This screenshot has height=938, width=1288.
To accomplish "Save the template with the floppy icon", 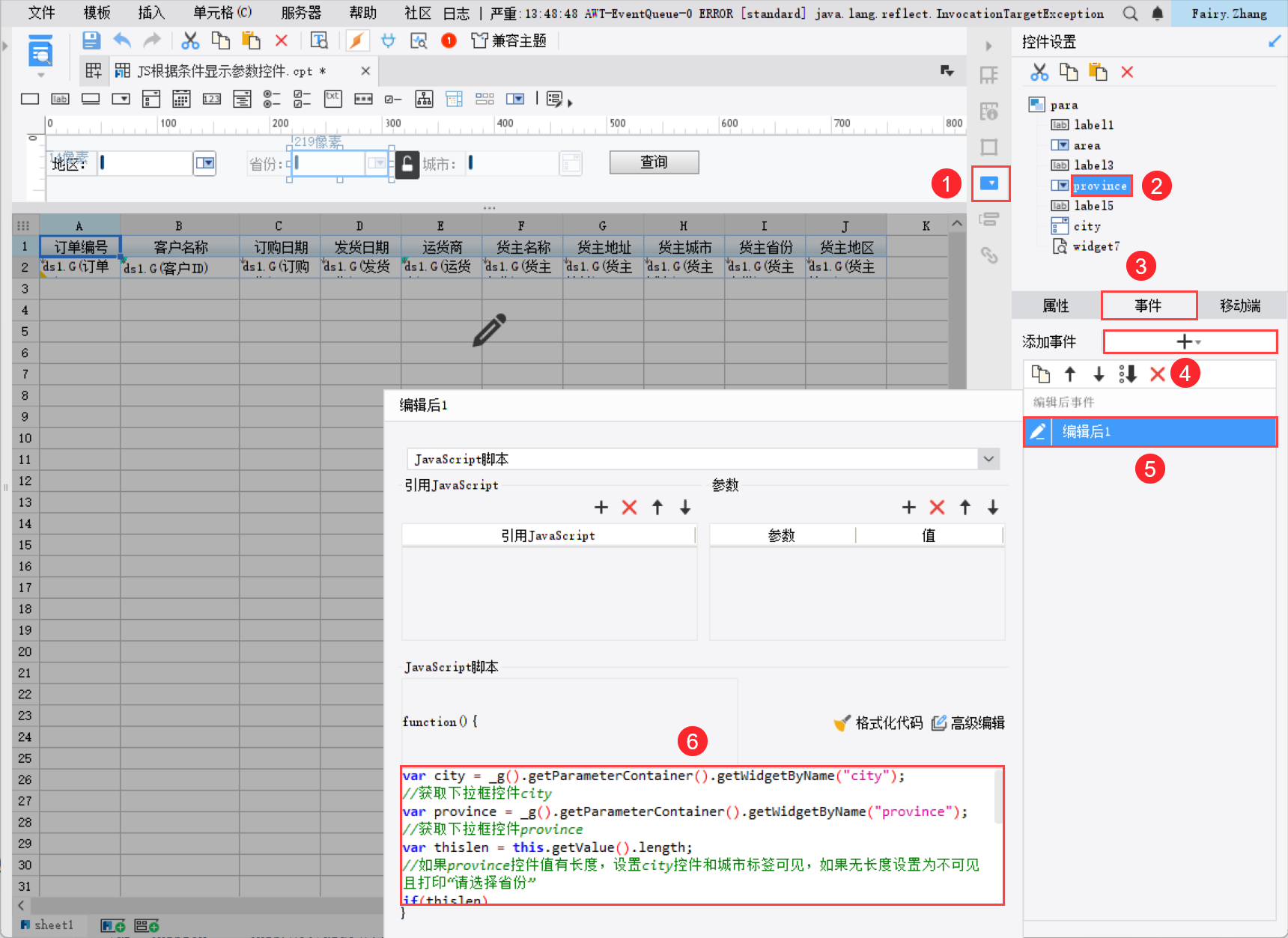I will (91, 40).
